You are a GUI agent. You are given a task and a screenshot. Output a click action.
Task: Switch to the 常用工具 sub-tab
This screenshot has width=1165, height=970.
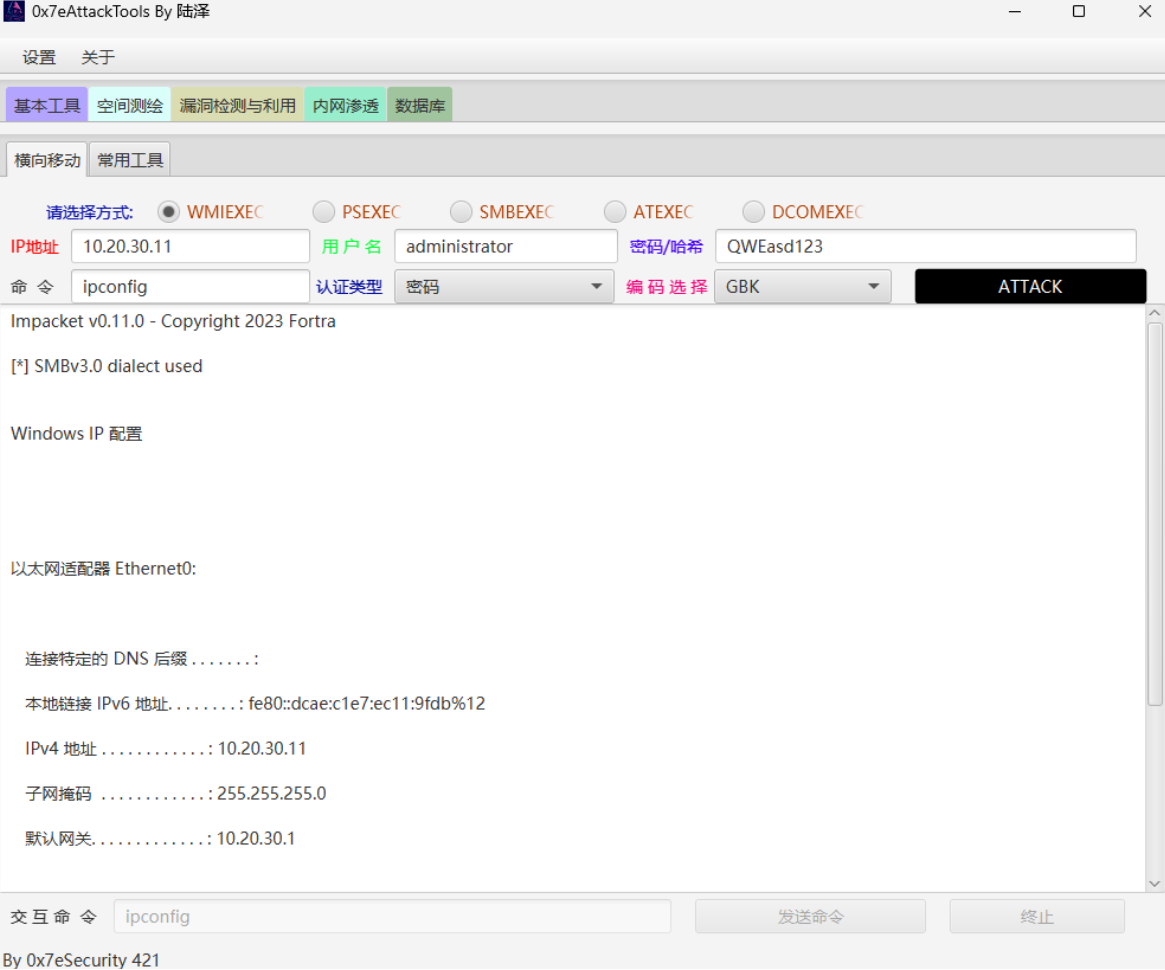tap(130, 160)
